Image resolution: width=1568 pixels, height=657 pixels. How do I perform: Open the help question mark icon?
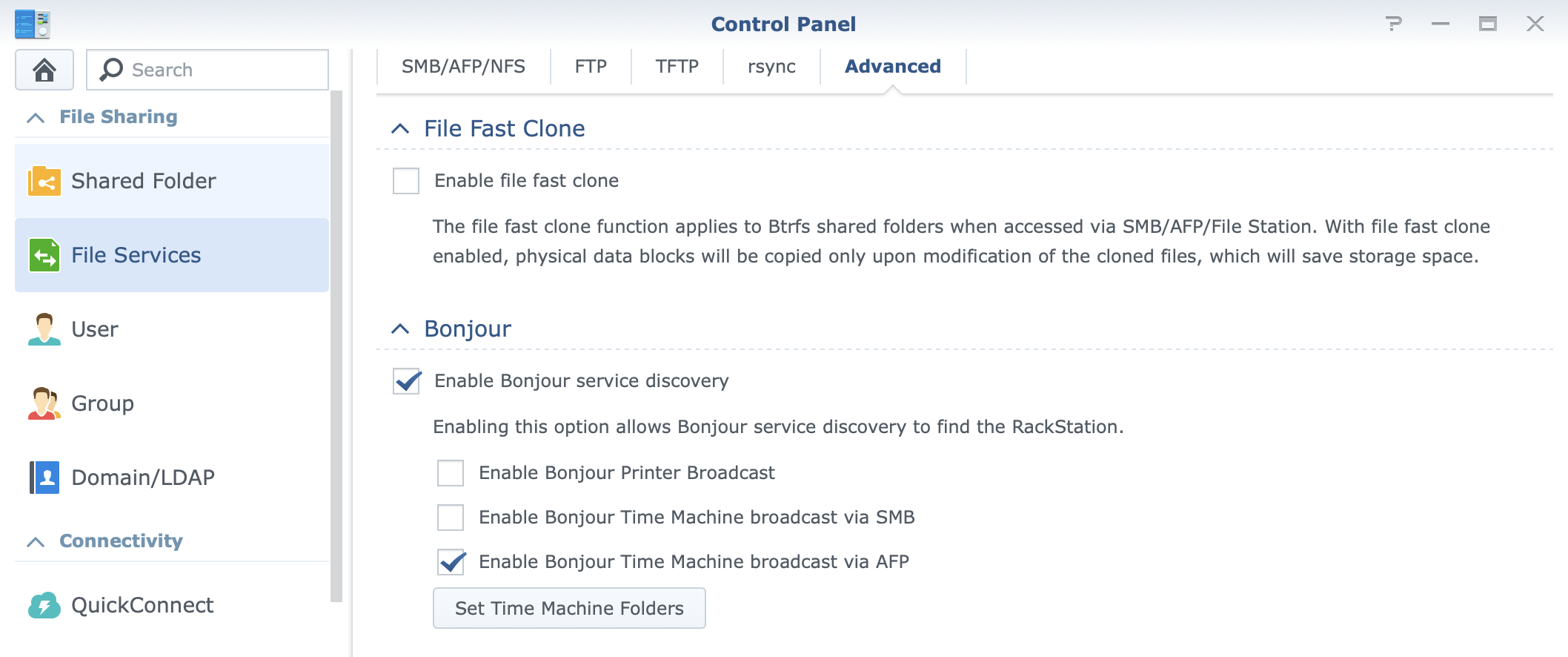[x=1393, y=24]
